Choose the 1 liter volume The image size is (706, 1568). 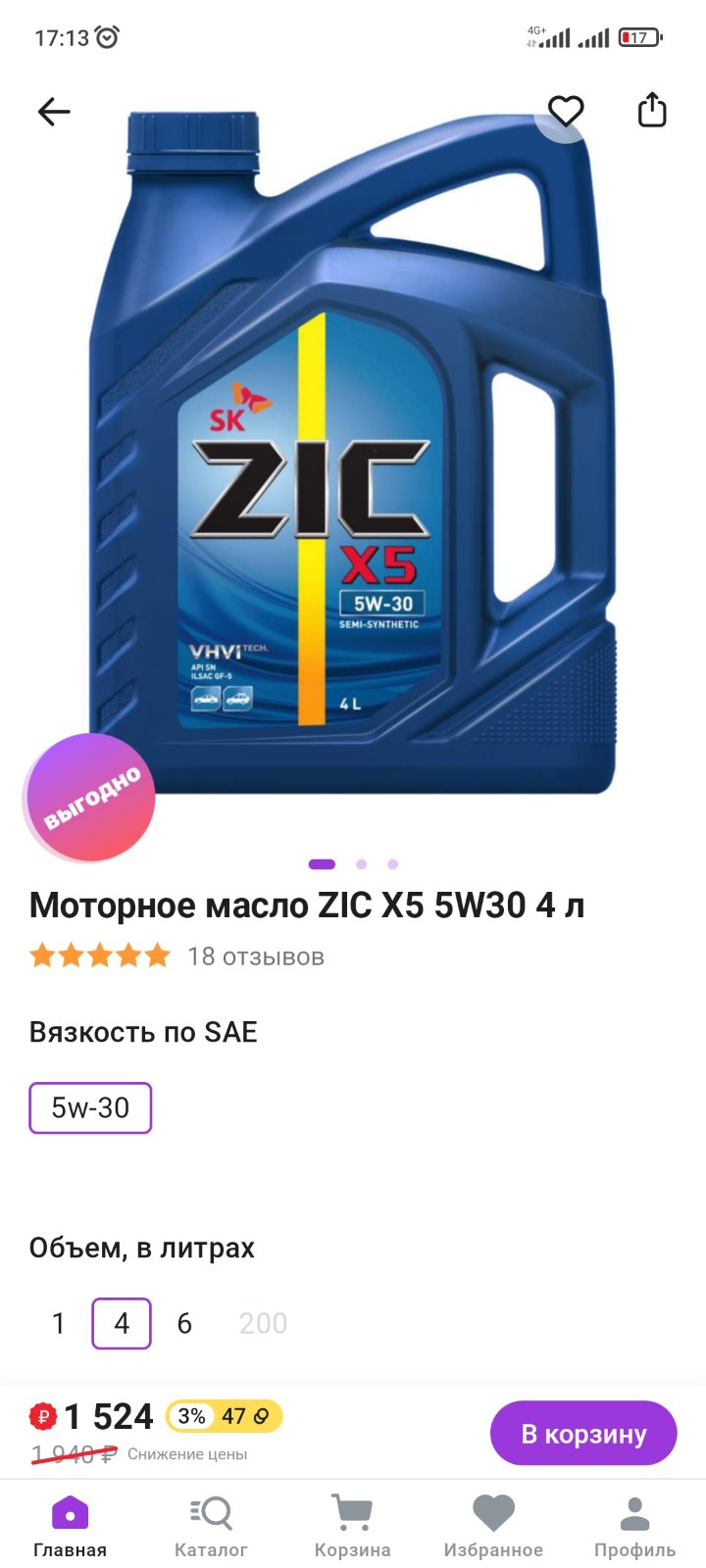(58, 1324)
